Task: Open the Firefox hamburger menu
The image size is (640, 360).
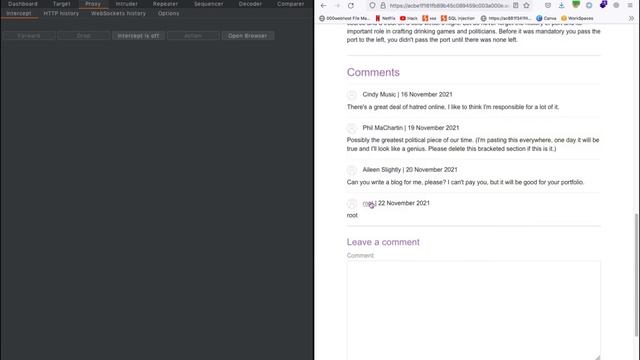Action: (630, 6)
